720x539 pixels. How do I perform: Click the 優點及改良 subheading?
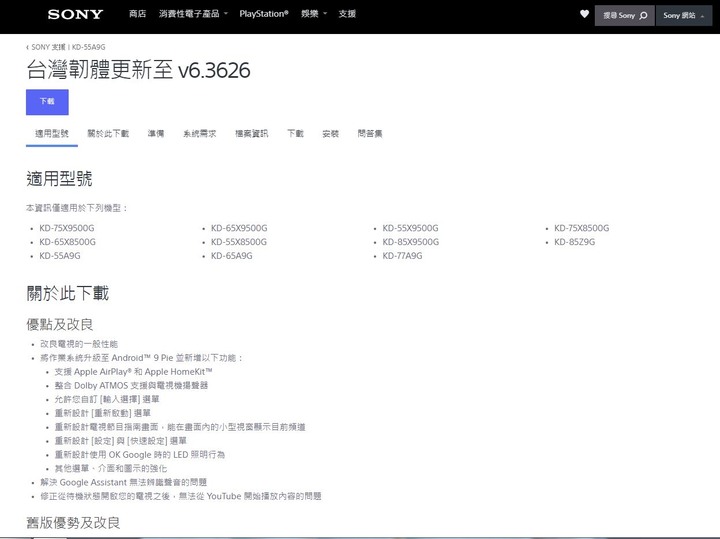60,325
